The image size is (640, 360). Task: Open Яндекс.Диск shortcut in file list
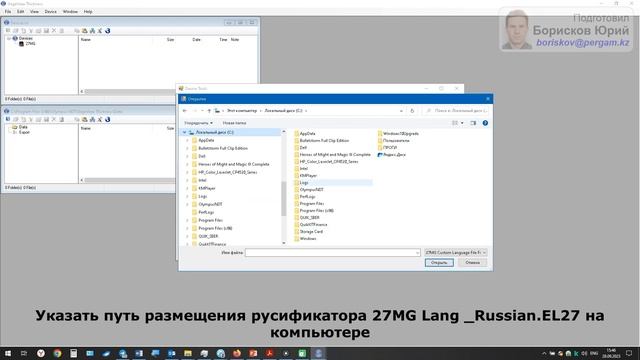click(392, 155)
